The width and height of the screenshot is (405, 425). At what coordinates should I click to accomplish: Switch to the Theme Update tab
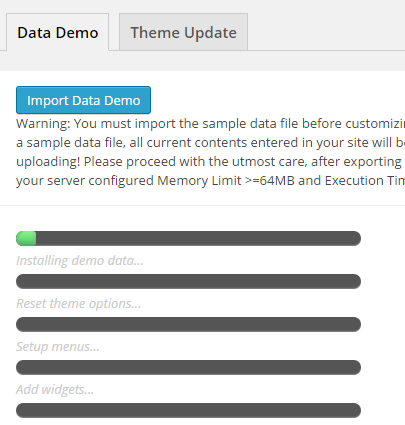[183, 32]
